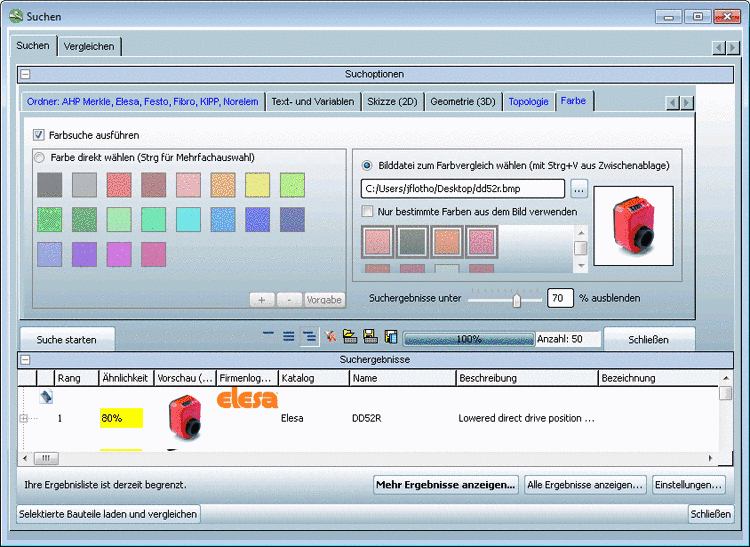Toggle the Farbsuche ausführen checkbox
Screen dimensions: 750x547
click(x=39, y=135)
